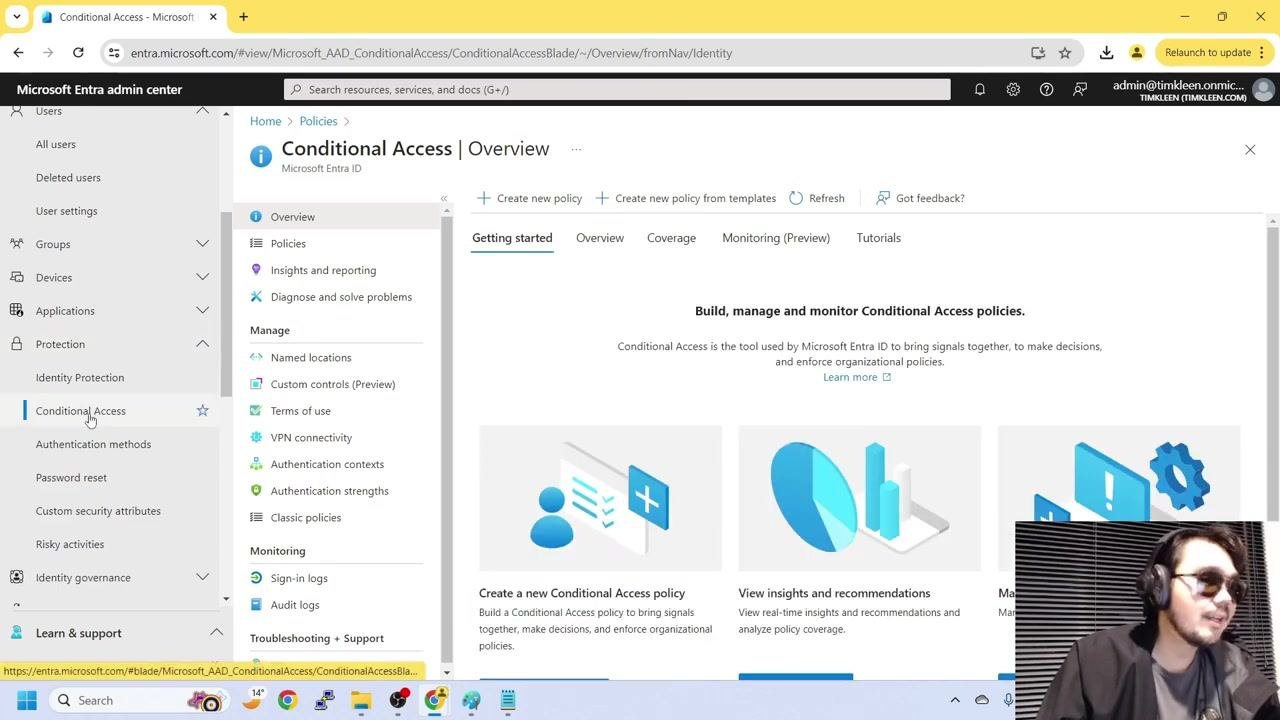Focus the Search resources, services, and docs box
The image size is (1280, 720).
[617, 89]
